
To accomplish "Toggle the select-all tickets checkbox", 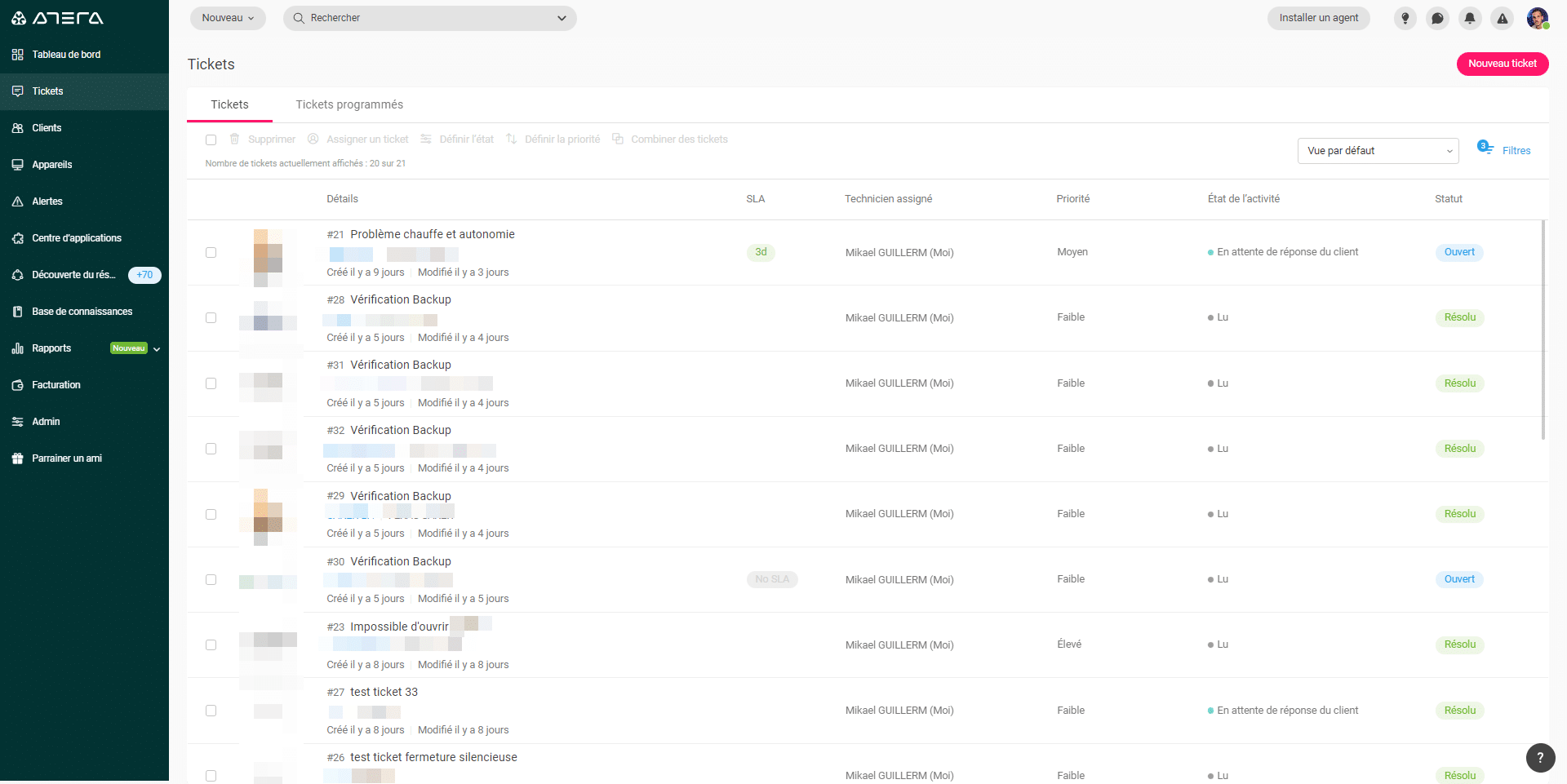I will point(211,140).
